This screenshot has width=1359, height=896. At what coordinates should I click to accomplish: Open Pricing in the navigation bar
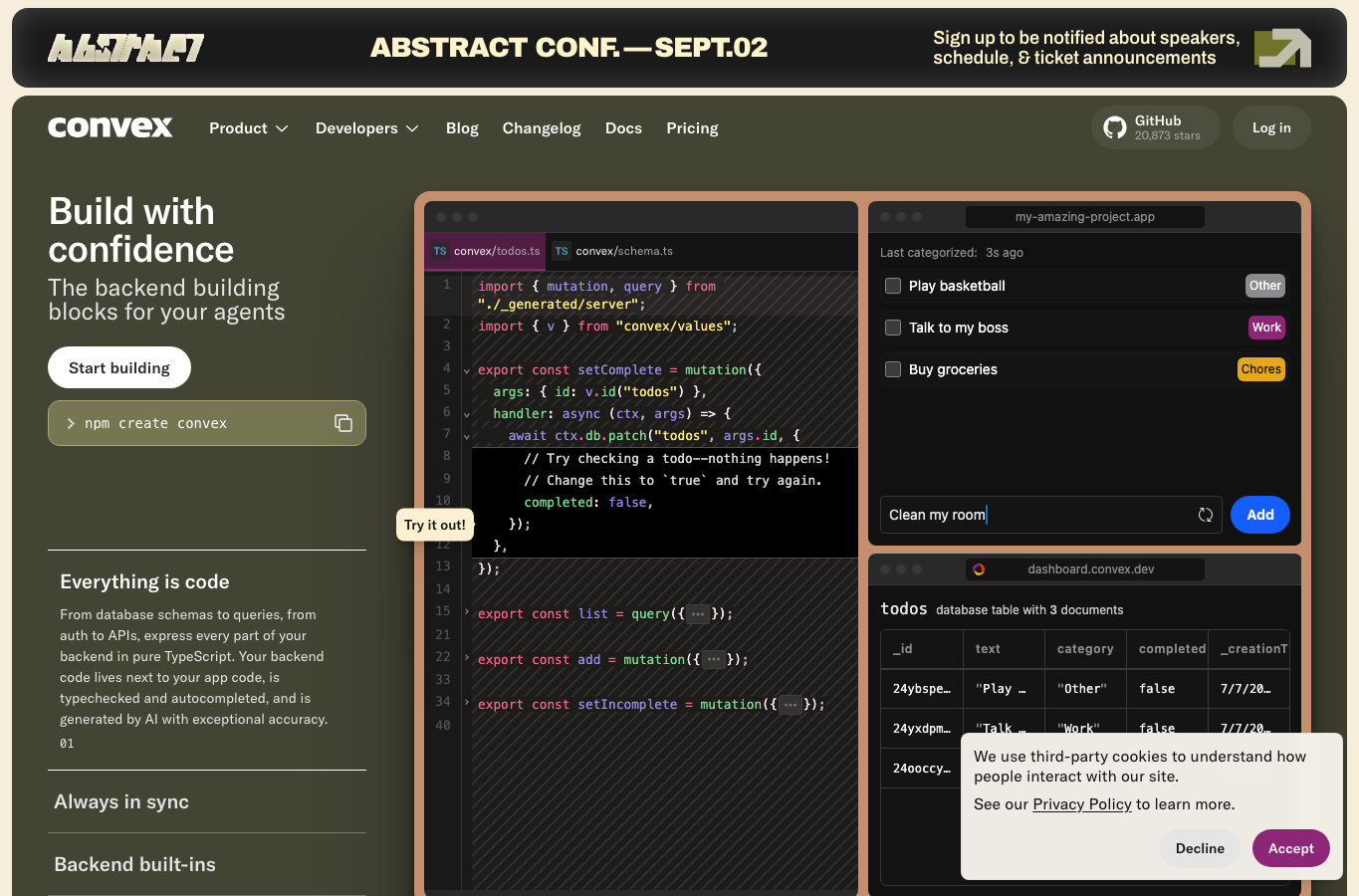[692, 128]
